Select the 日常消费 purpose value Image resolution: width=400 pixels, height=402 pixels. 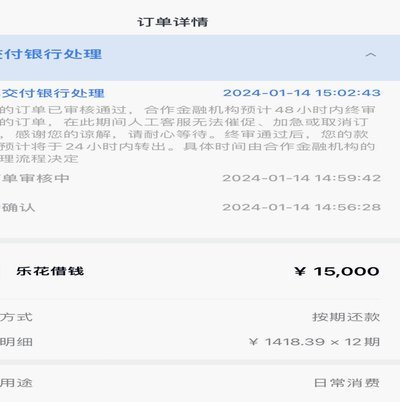coord(347,382)
